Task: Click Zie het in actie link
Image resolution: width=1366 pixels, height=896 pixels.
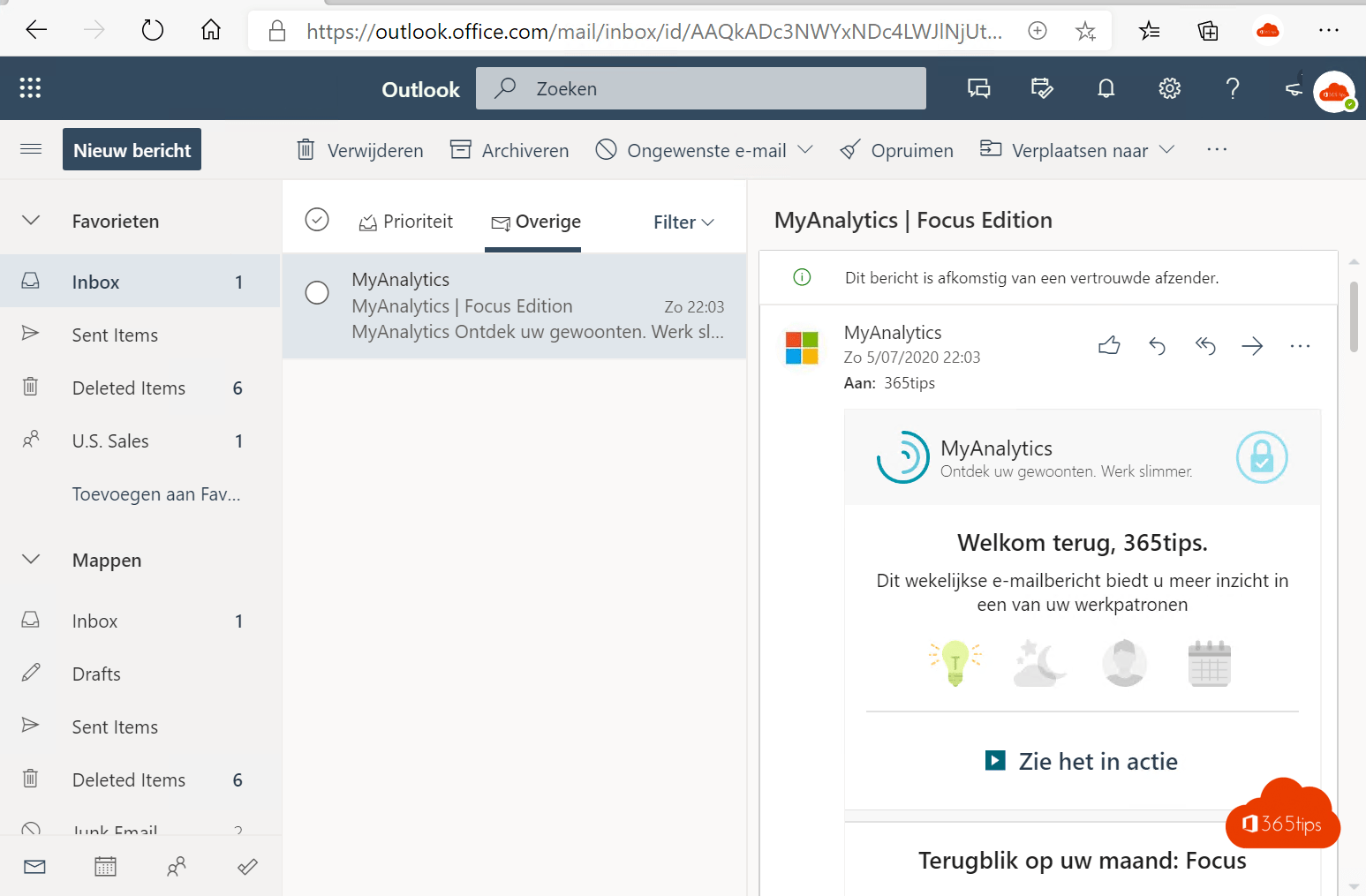Action: (x=1082, y=761)
